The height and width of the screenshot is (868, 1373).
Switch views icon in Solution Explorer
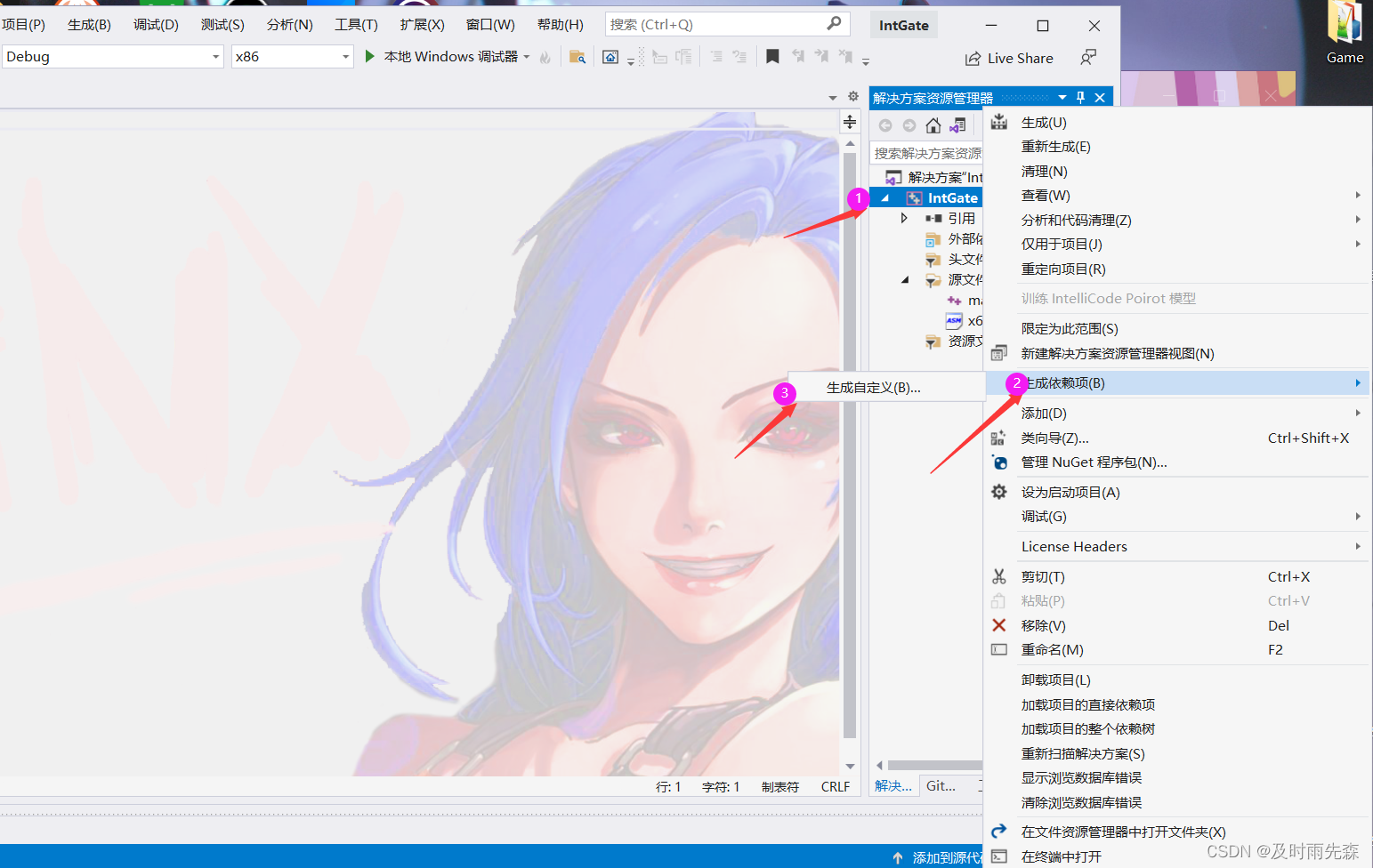(x=957, y=125)
